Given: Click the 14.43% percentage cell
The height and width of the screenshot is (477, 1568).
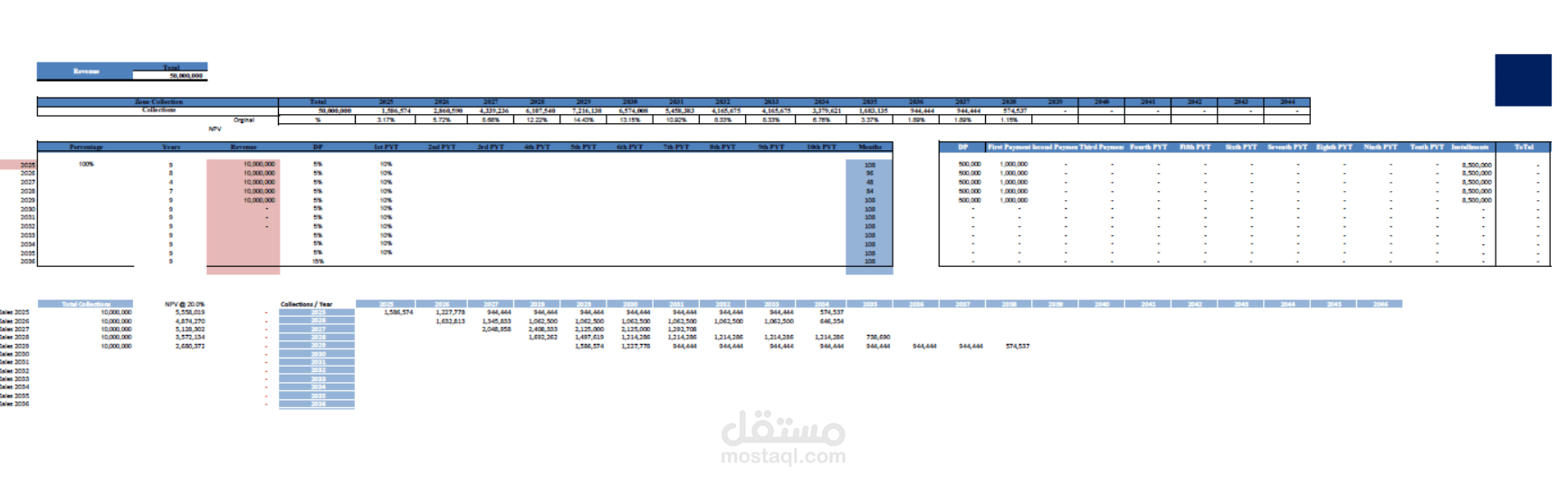Looking at the screenshot, I should pyautogui.click(x=583, y=119).
